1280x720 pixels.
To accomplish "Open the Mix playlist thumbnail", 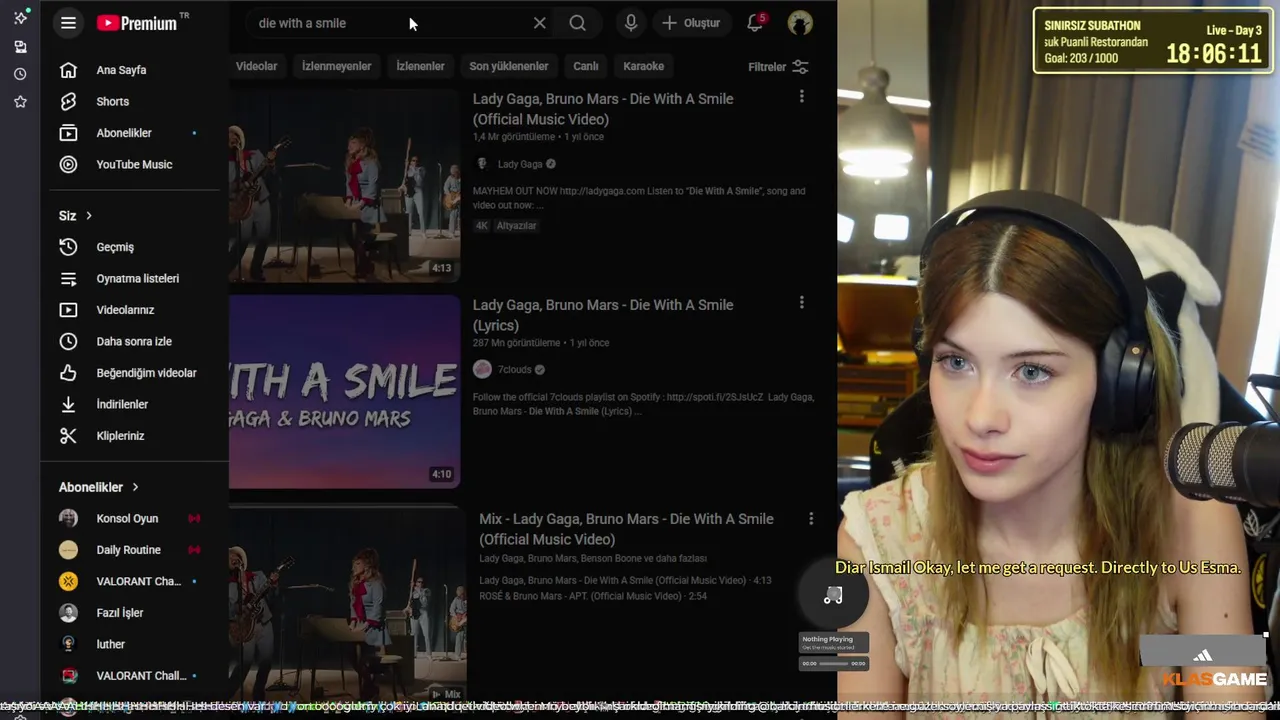I will click(347, 603).
